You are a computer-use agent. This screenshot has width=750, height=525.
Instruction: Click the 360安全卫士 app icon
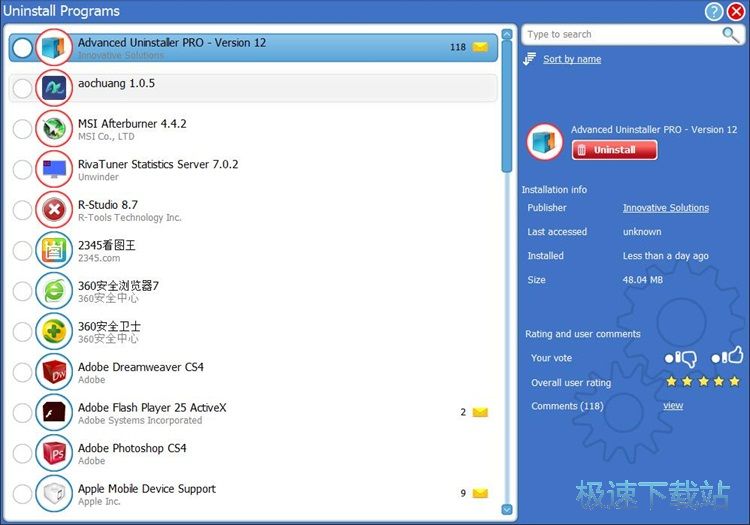(54, 331)
